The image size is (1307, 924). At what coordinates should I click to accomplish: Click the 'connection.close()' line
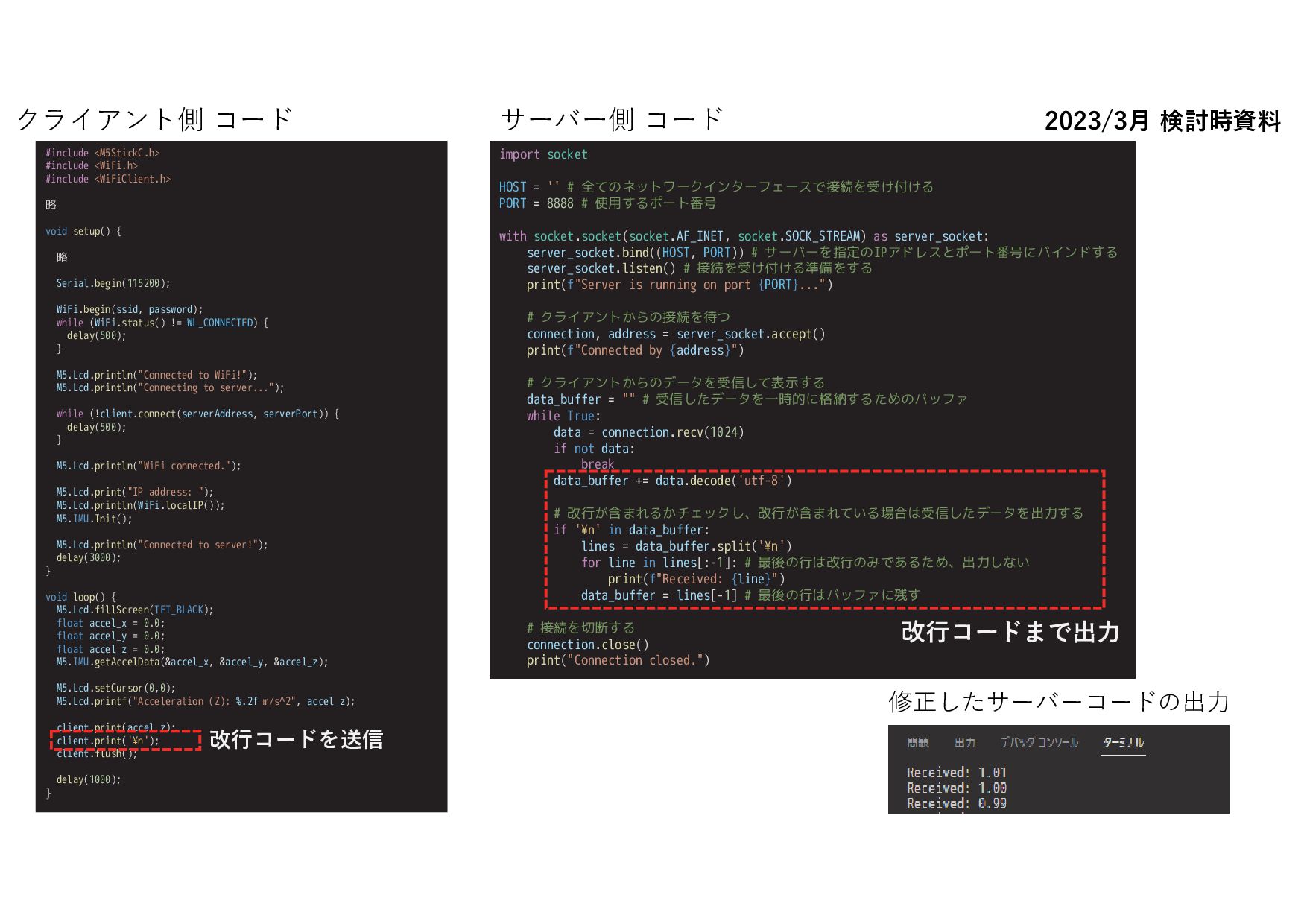(x=588, y=645)
